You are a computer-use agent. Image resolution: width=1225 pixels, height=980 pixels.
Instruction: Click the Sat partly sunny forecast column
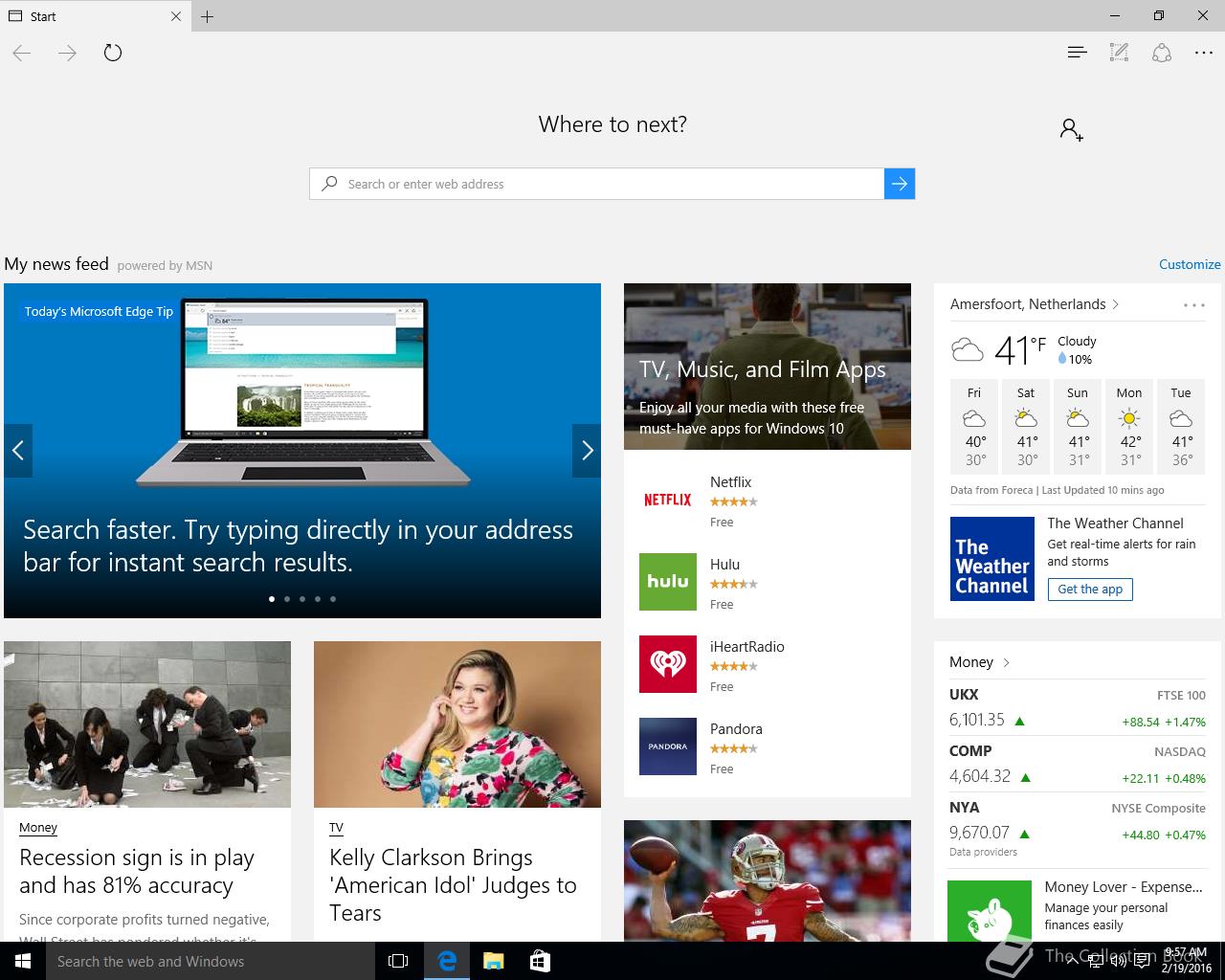(x=1026, y=426)
